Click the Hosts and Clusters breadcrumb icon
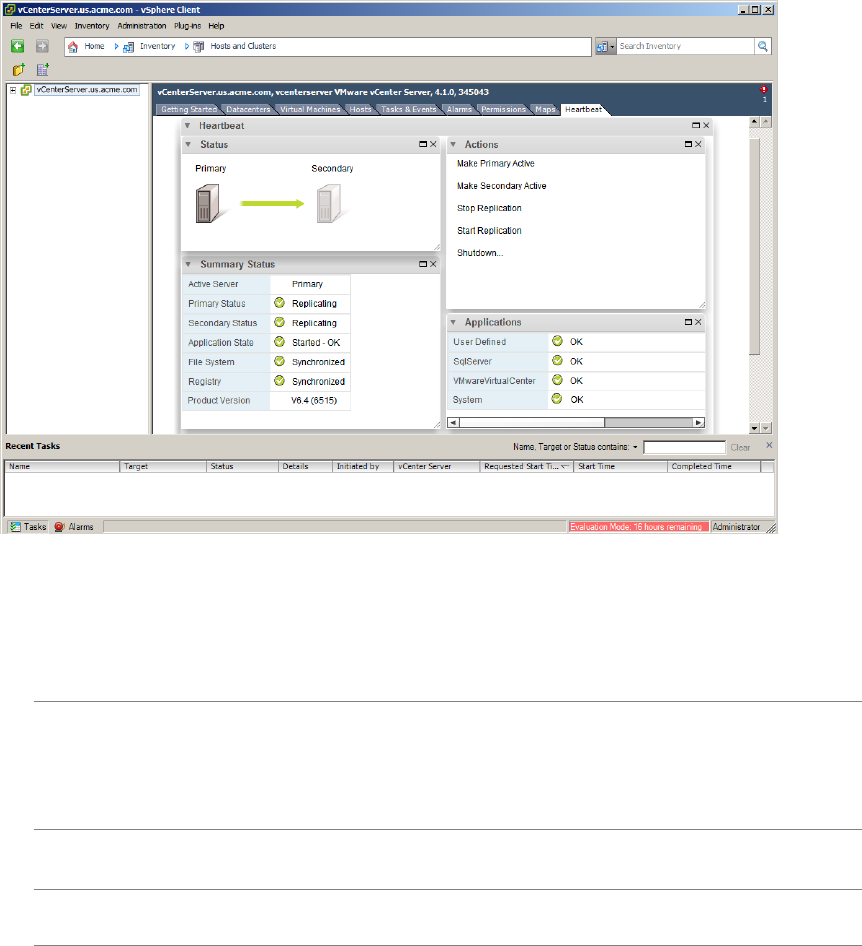Viewport: 862px width, 946px height. (x=198, y=46)
